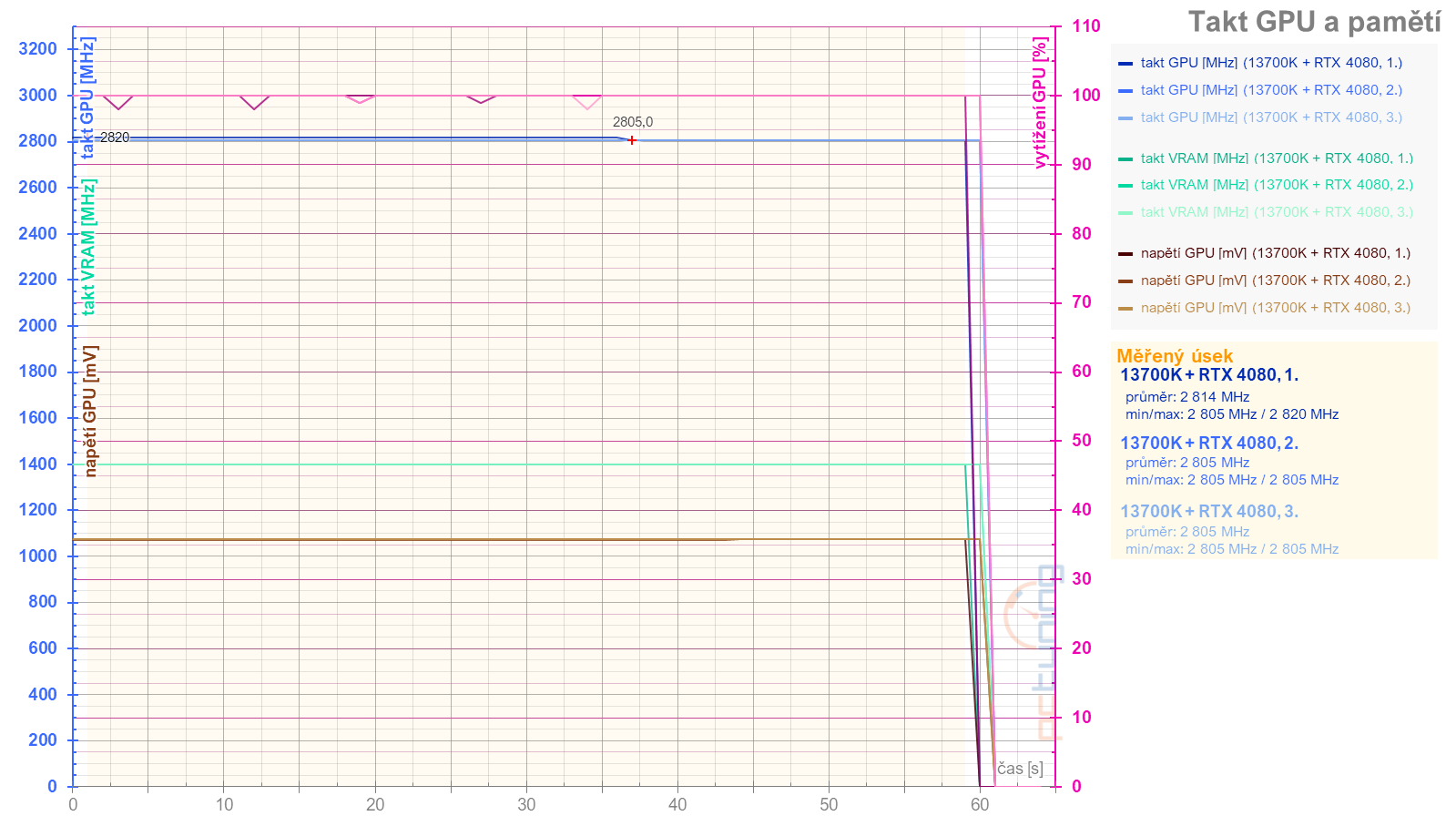Click the 'takt GPU [MHz]' axis label

click(x=87, y=98)
